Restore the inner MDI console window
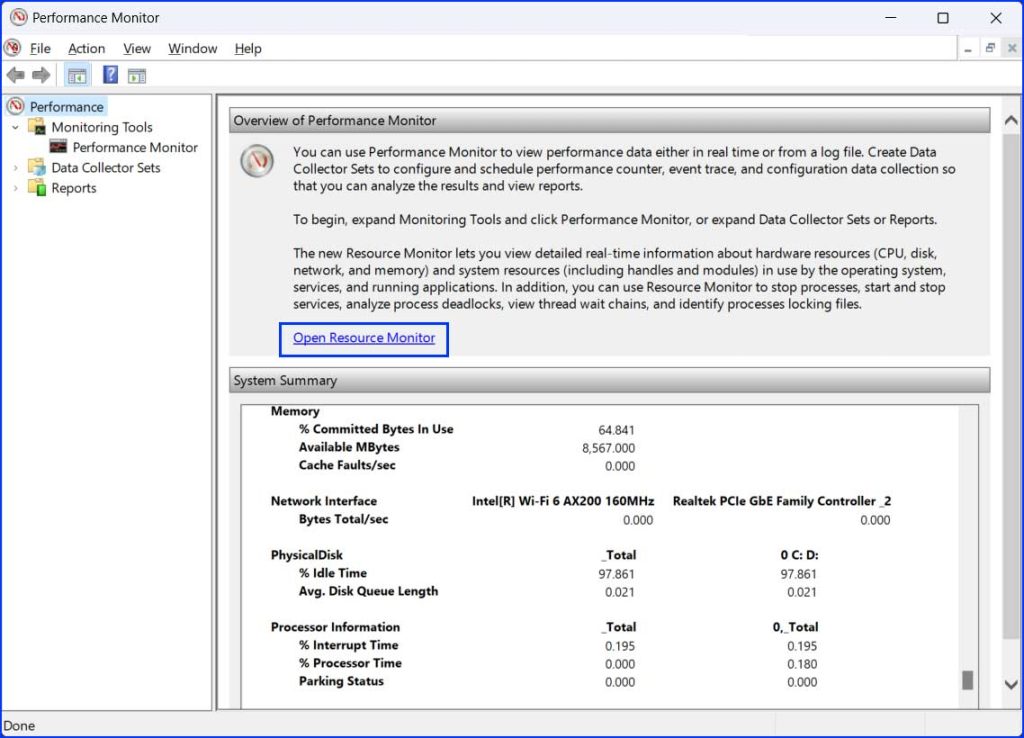 [x=990, y=48]
